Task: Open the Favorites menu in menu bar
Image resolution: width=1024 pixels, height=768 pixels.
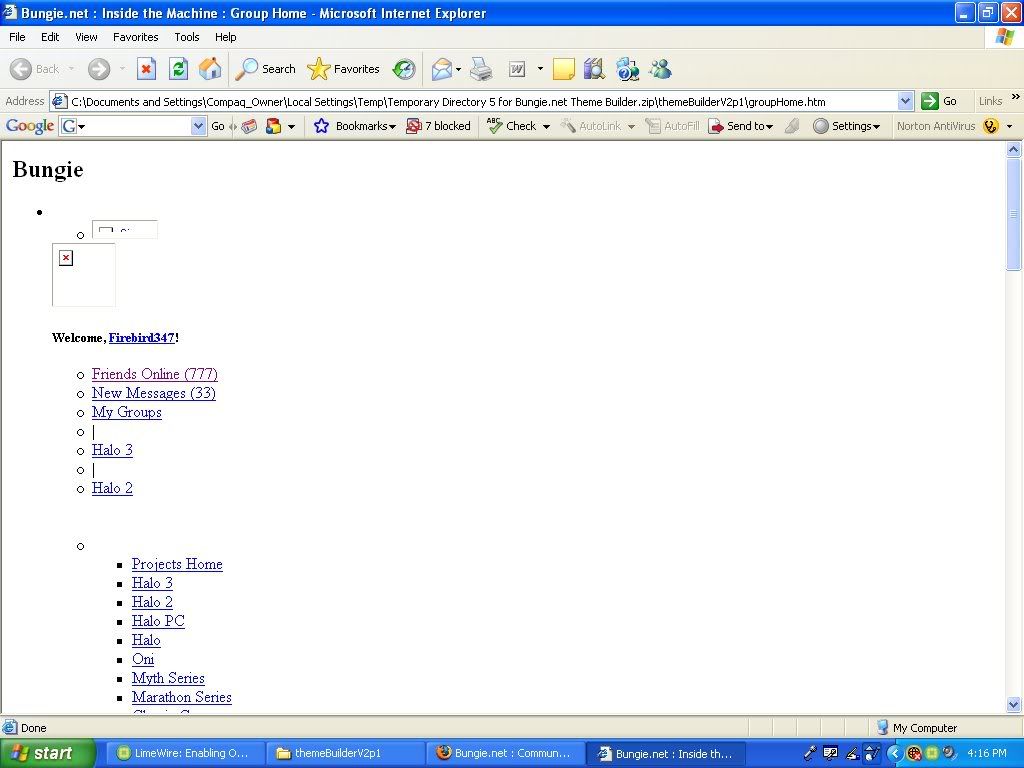Action: pos(135,37)
